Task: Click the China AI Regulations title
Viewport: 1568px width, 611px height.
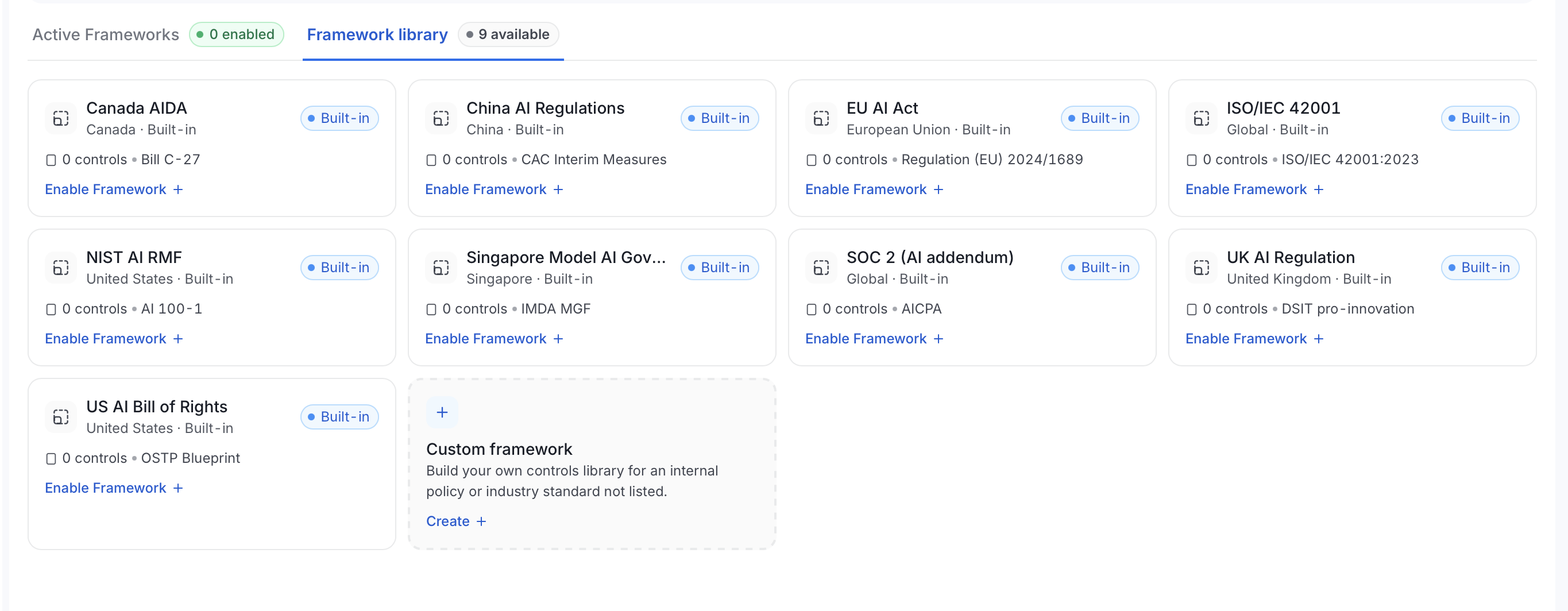Action: (546, 108)
